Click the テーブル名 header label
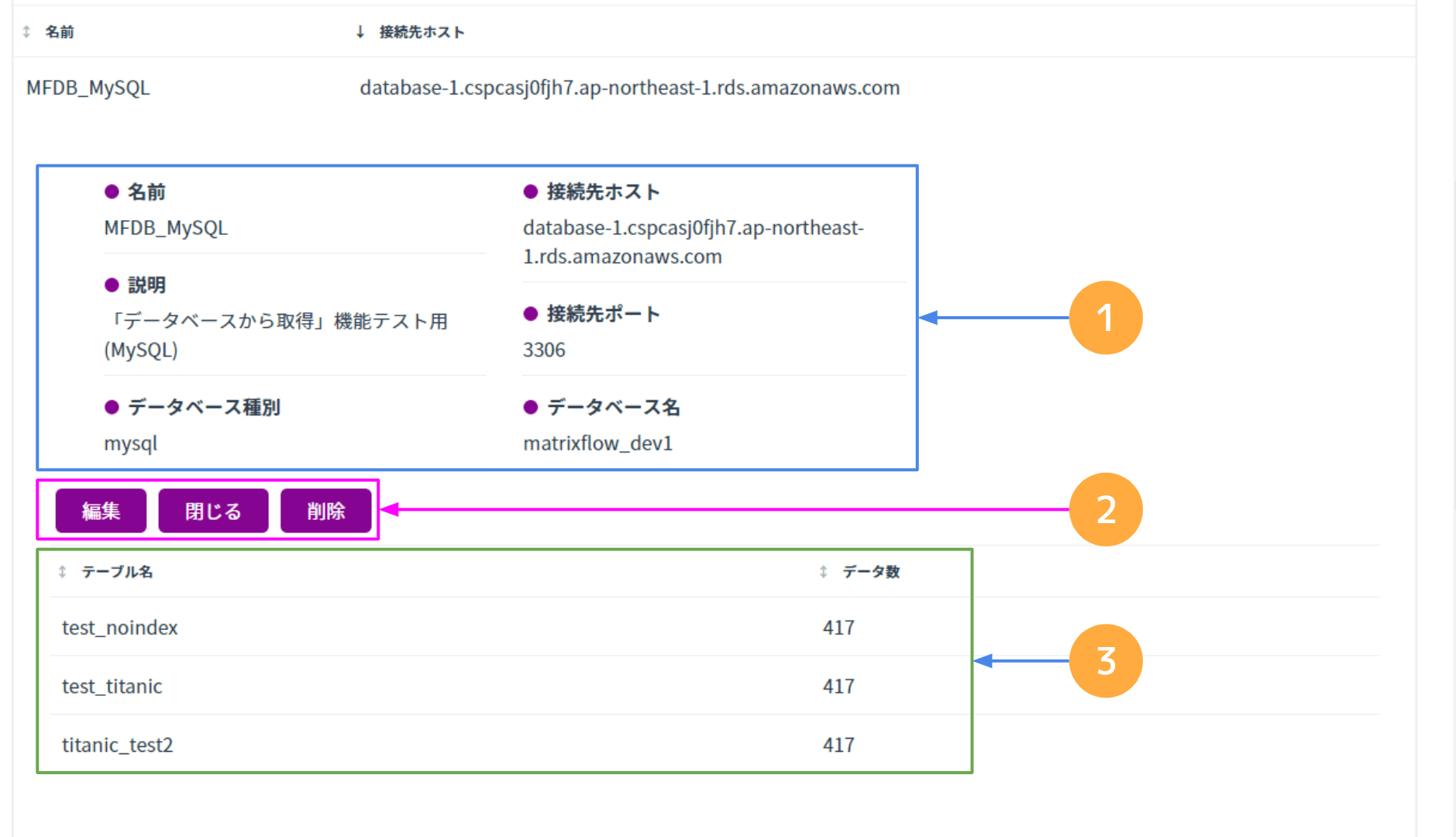The height and width of the screenshot is (837, 1456). click(x=117, y=572)
